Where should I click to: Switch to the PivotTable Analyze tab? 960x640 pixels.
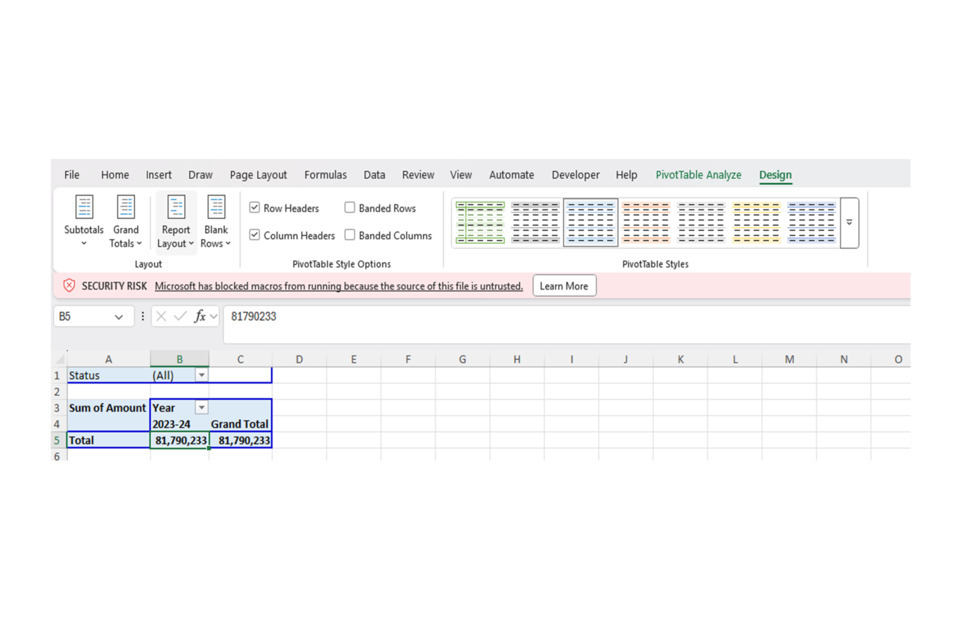[x=698, y=175]
